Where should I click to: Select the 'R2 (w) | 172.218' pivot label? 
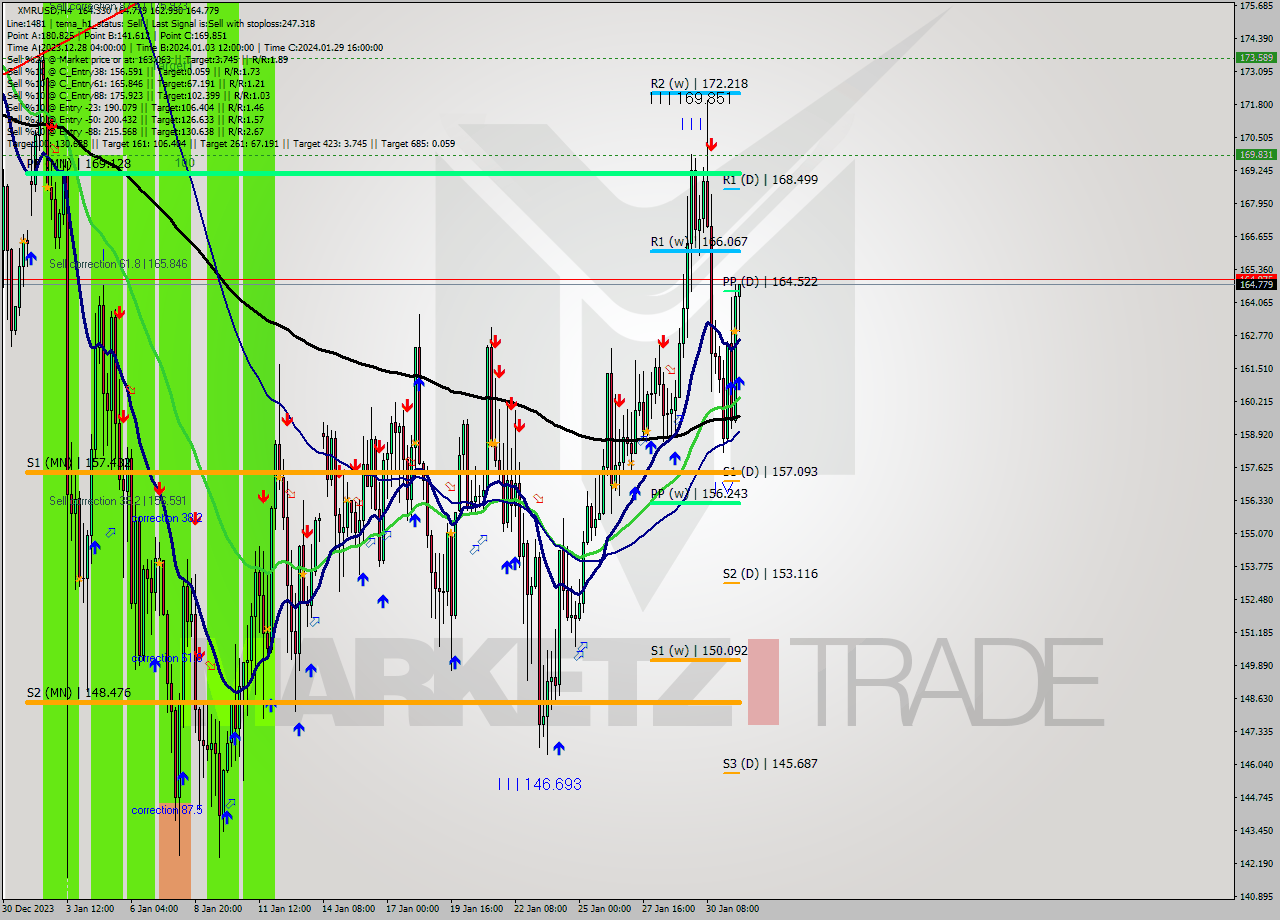(699, 84)
